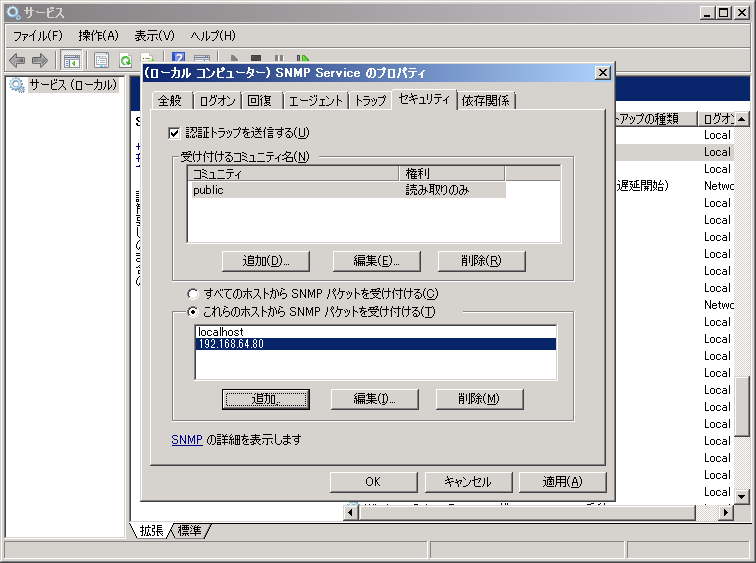Open the ファイル(F) menu
Viewport: 756px width, 563px height.
[38, 36]
